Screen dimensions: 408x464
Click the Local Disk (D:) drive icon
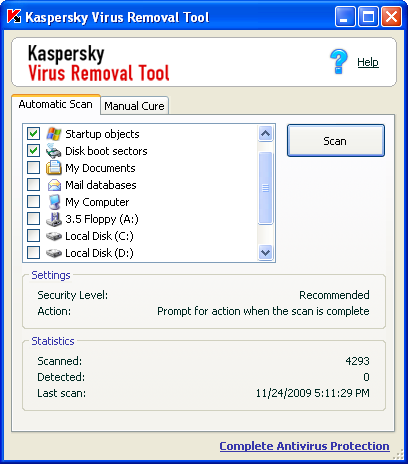click(54, 253)
